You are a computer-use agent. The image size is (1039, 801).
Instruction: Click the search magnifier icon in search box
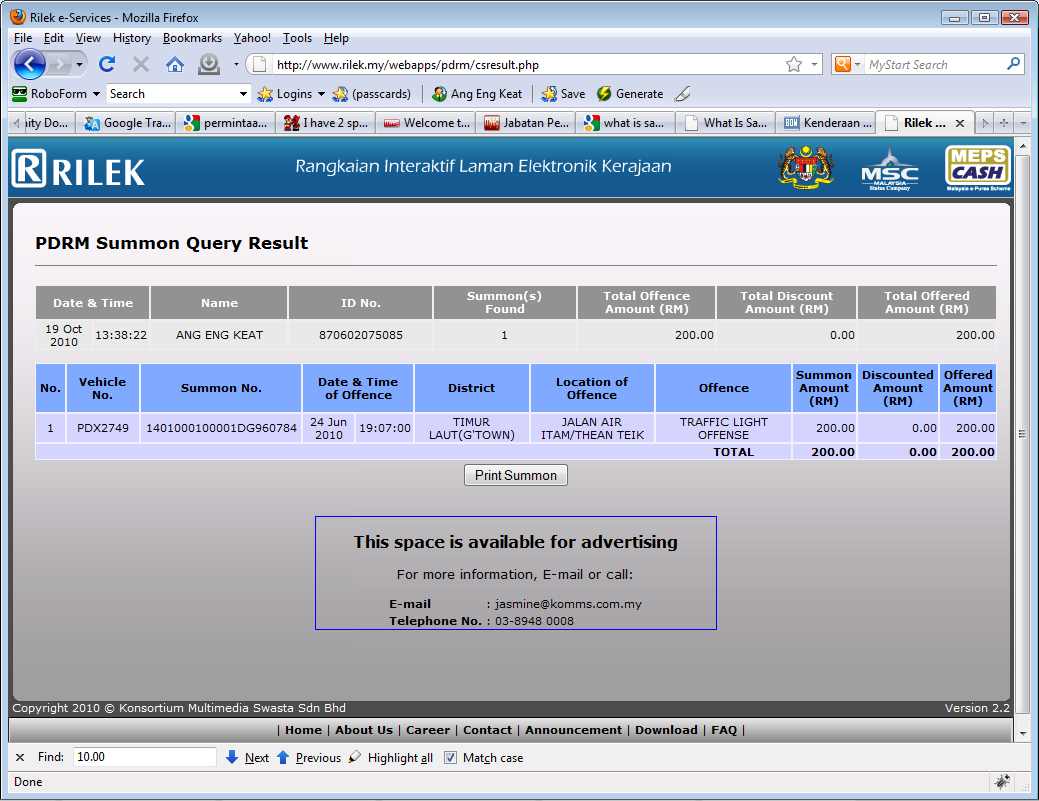pyautogui.click(x=1013, y=64)
